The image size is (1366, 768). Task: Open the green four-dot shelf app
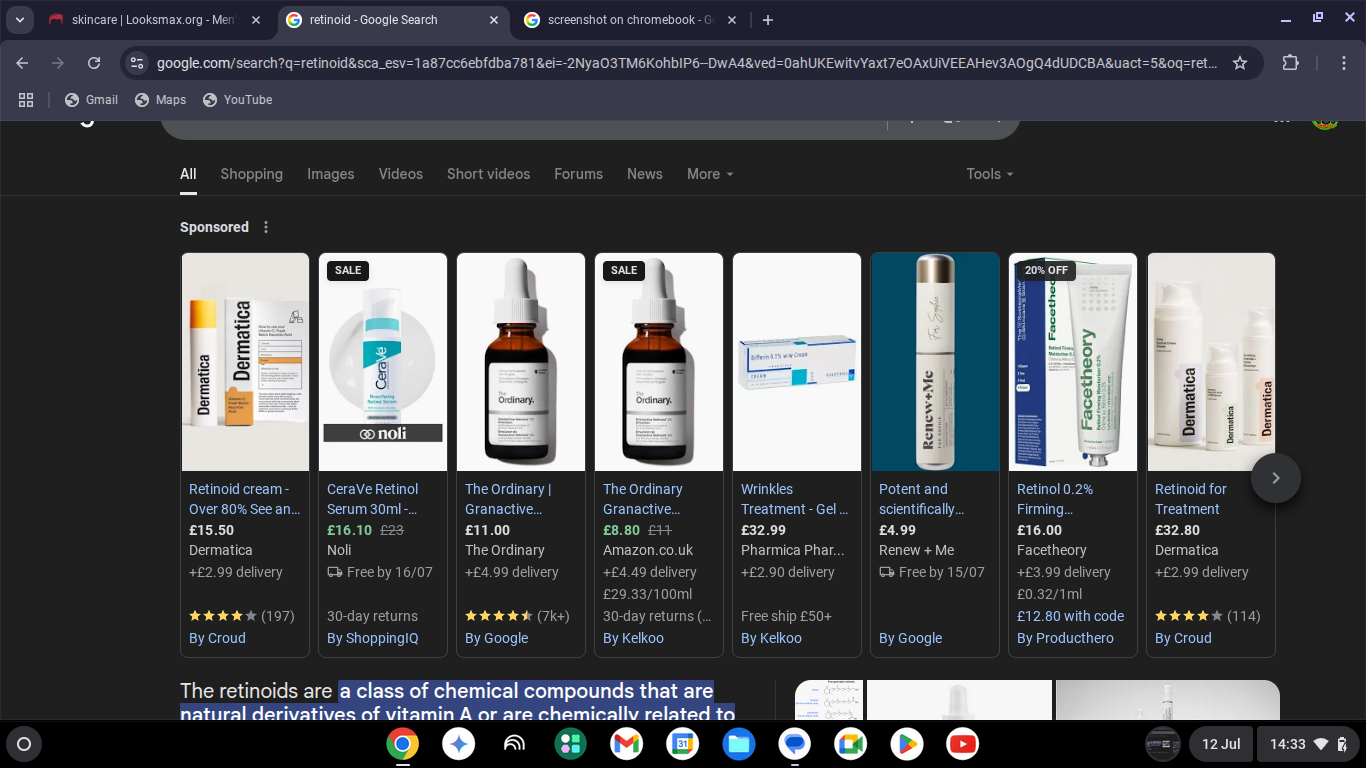pos(571,744)
